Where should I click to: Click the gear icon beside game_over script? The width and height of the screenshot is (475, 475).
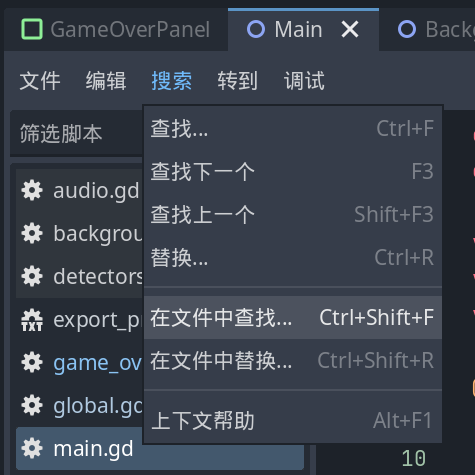(x=32, y=363)
